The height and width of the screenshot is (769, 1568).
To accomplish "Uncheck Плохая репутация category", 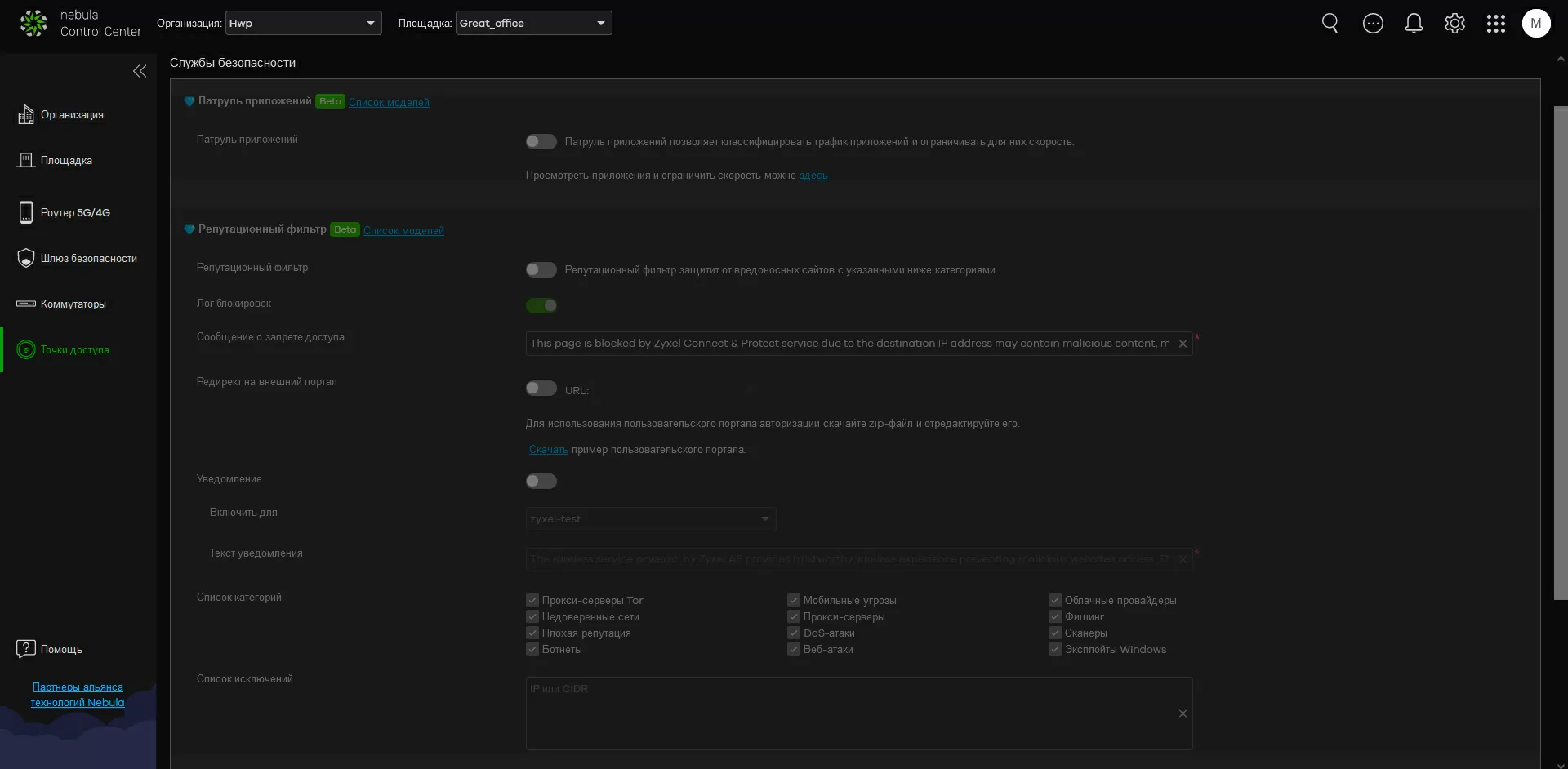I will 532,633.
